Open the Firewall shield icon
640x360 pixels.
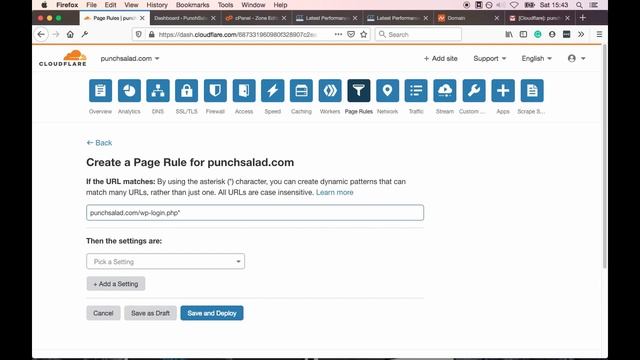tap(215, 91)
